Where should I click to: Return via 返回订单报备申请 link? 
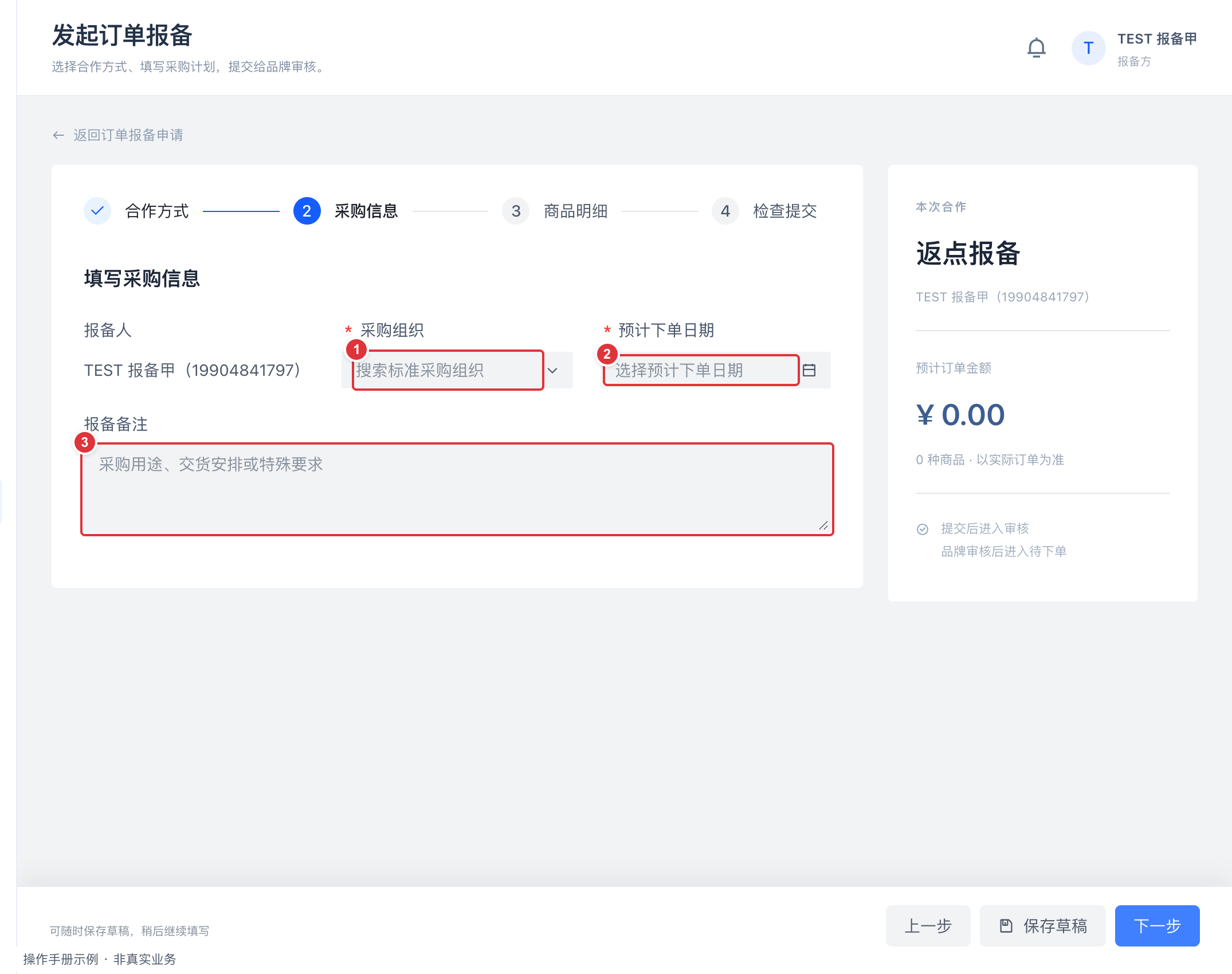[128, 135]
